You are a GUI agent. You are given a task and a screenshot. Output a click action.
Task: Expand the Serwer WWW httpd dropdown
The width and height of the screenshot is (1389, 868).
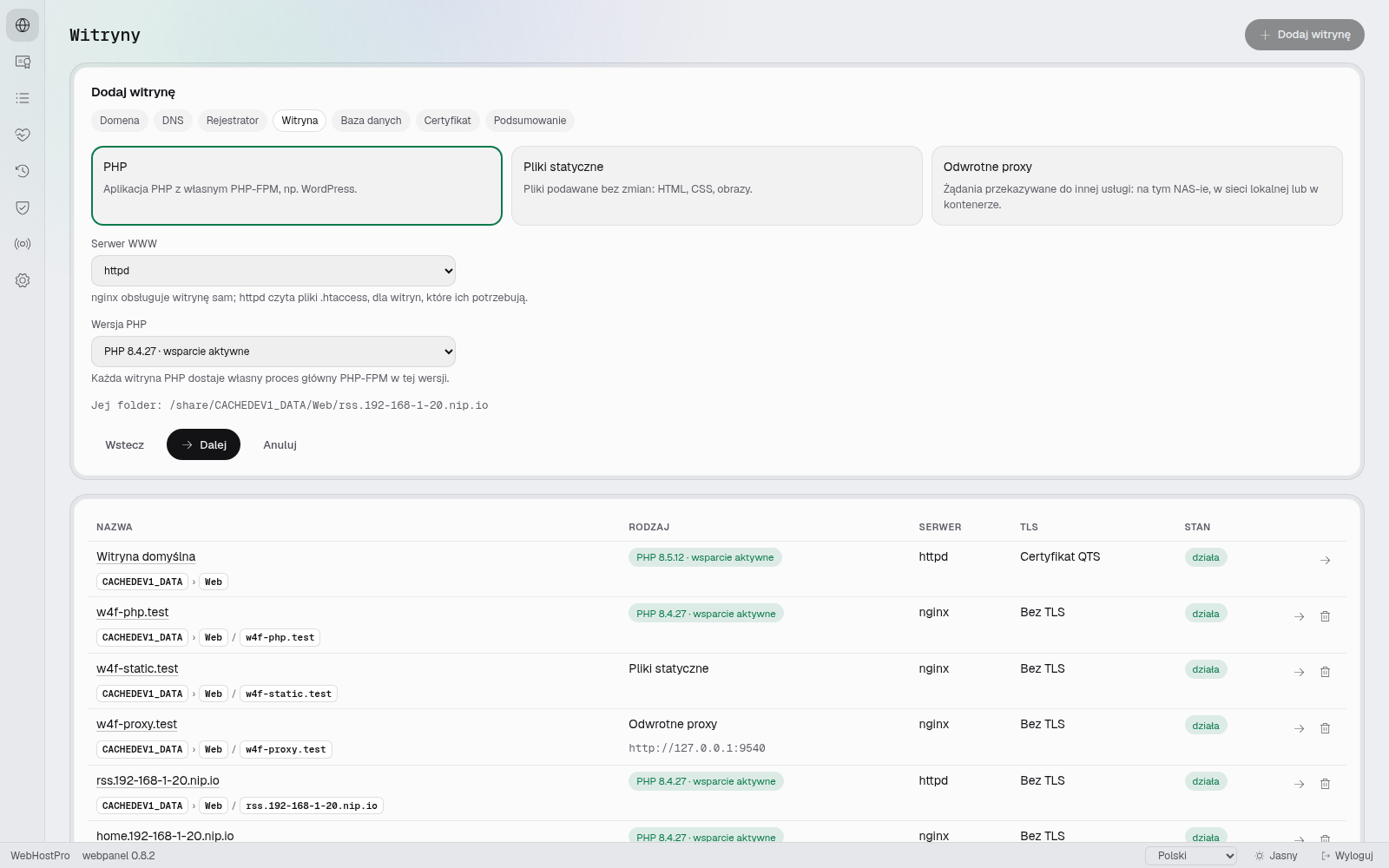tap(273, 271)
